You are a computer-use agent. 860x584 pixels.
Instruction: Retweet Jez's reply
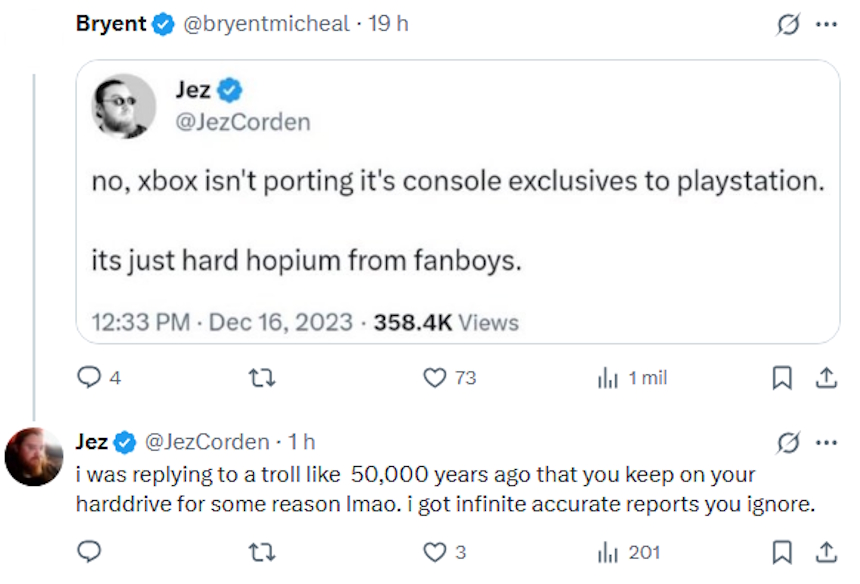pyautogui.click(x=261, y=551)
